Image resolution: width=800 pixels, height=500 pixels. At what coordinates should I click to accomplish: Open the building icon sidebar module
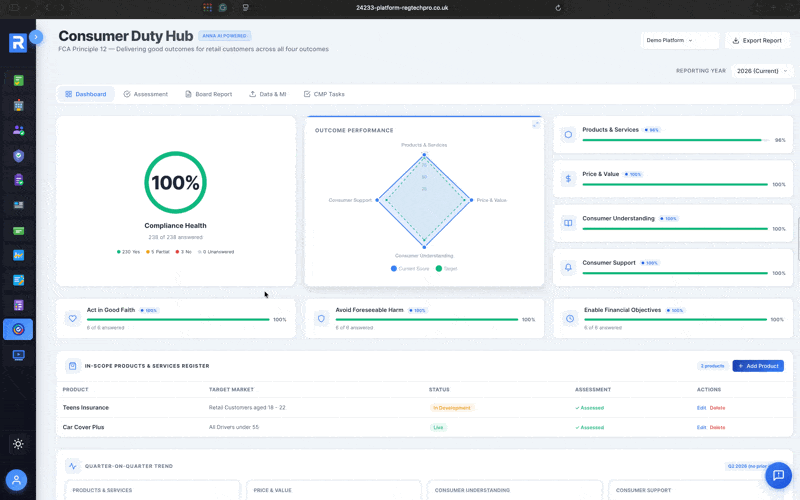coord(18,106)
